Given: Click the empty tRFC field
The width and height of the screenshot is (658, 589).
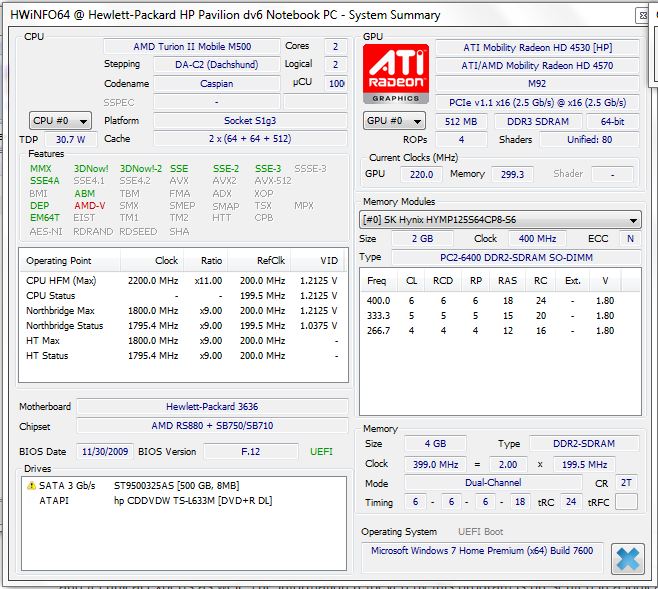Looking at the screenshot, I should (626, 502).
